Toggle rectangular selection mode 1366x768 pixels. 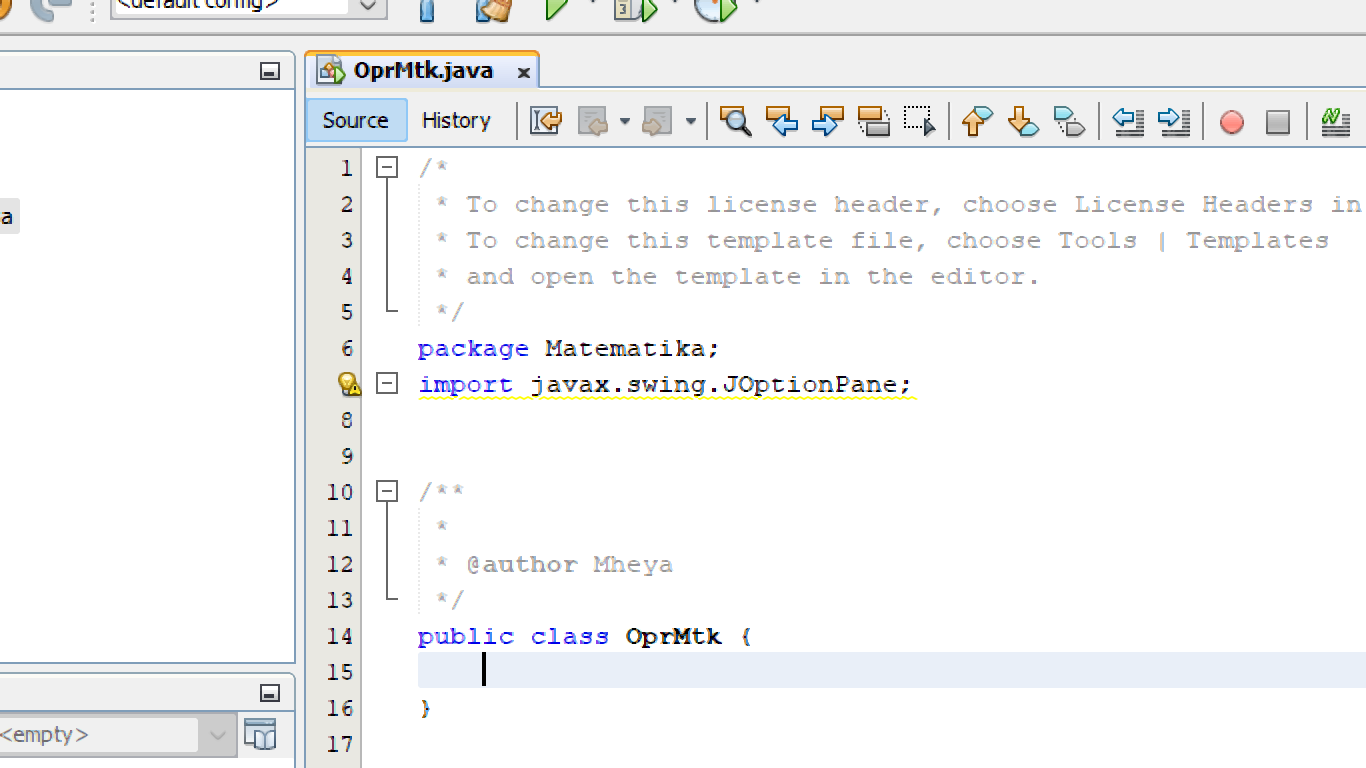918,121
